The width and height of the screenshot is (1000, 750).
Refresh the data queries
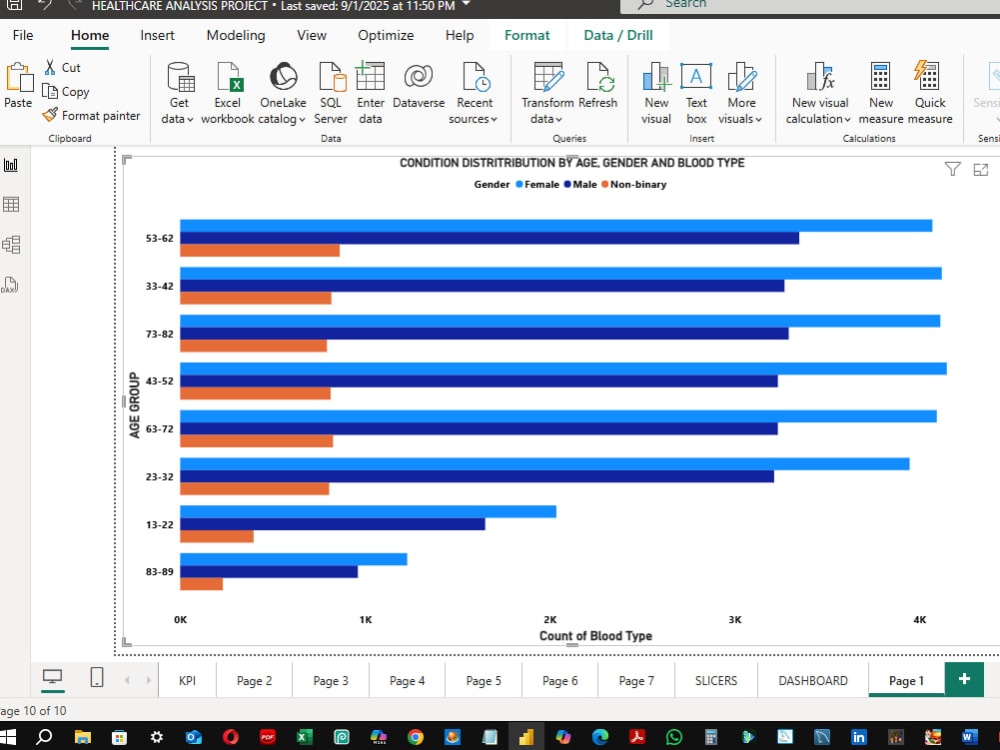(598, 85)
